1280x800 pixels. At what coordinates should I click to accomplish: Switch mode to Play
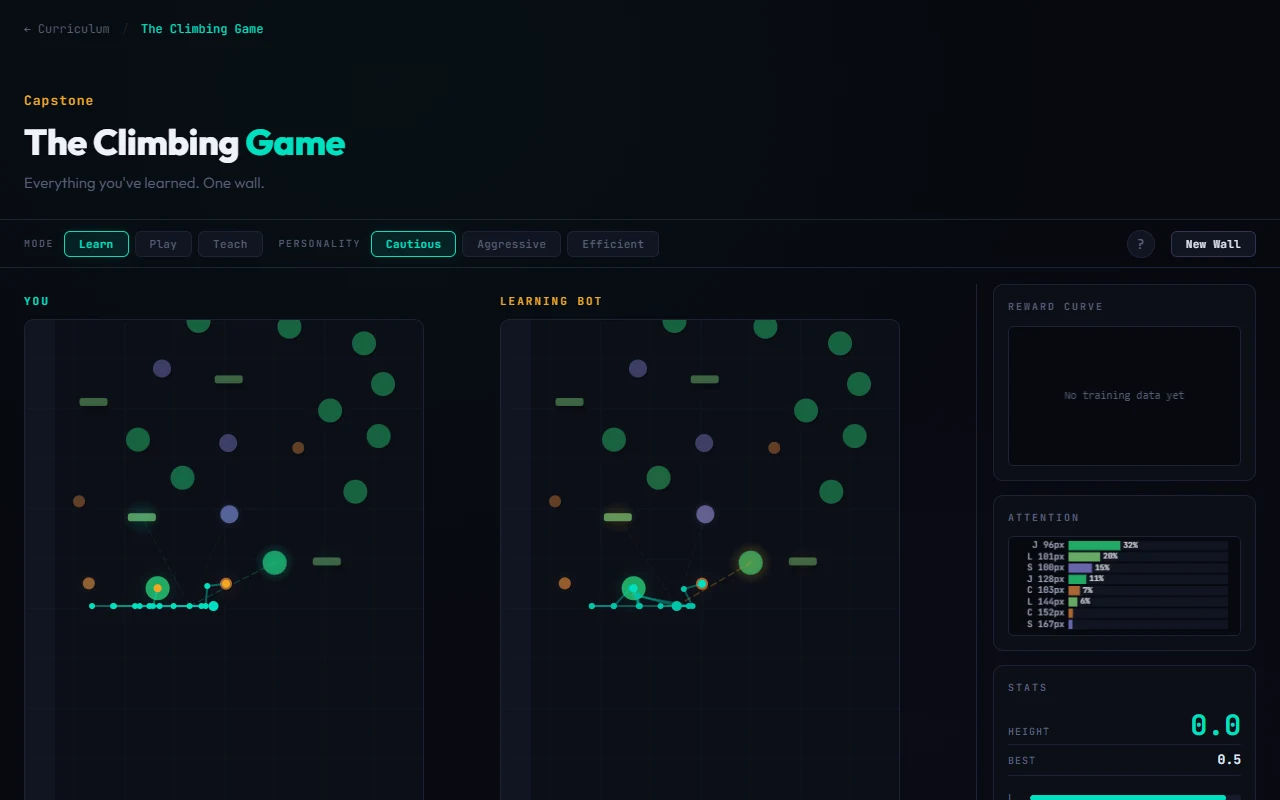click(x=163, y=244)
